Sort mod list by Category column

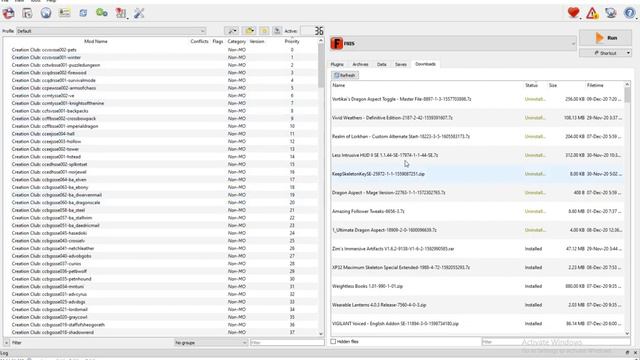[x=236, y=41]
